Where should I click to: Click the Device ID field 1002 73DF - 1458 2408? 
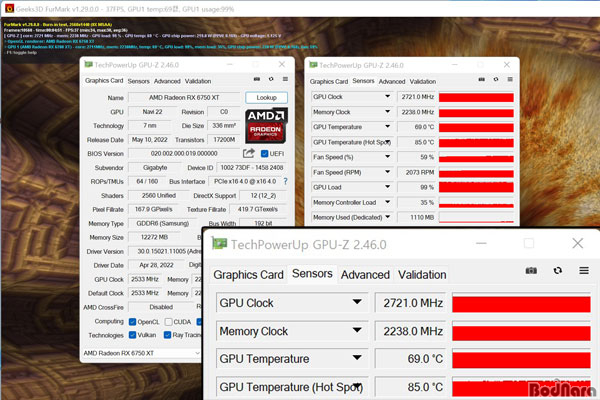(x=252, y=168)
